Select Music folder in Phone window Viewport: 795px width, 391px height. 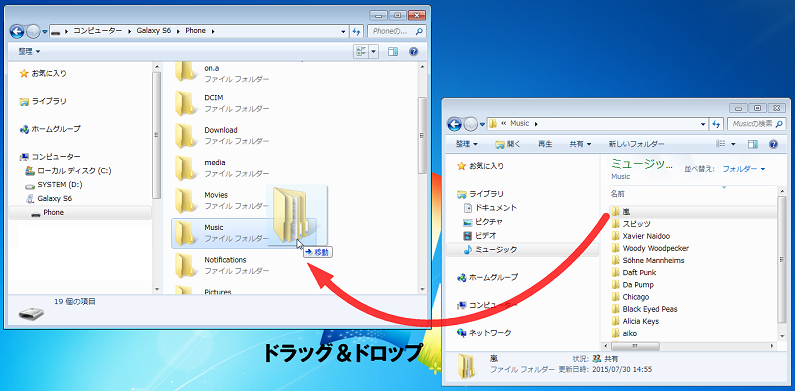tap(244, 233)
